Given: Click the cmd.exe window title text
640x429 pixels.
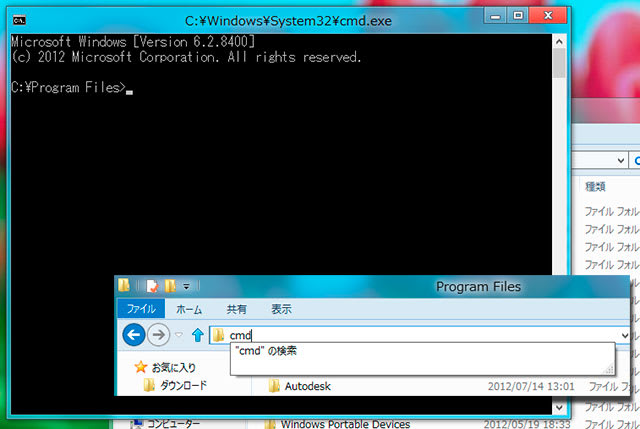Looking at the screenshot, I should pos(288,21).
